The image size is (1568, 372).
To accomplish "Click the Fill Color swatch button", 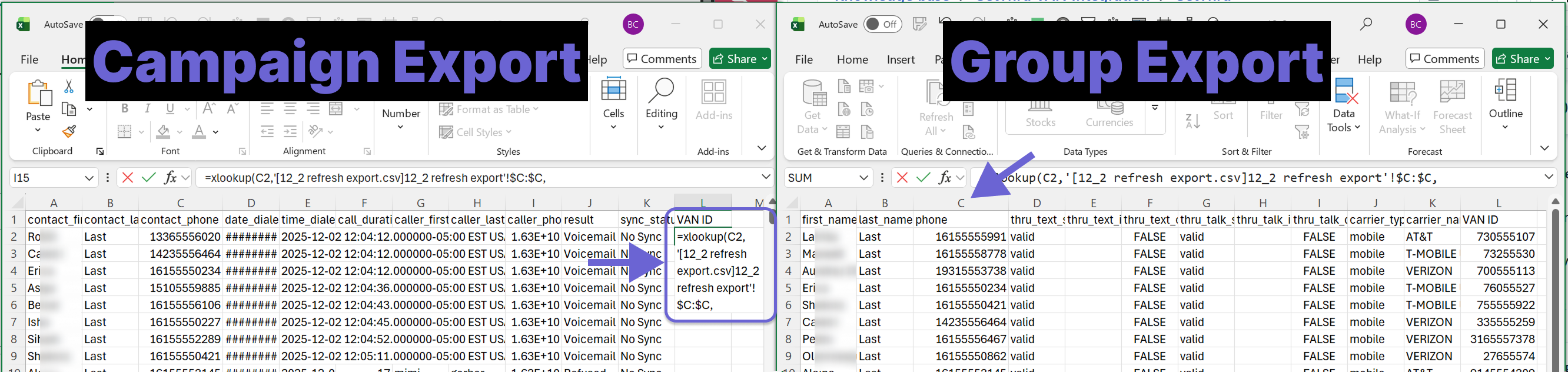I will (163, 131).
